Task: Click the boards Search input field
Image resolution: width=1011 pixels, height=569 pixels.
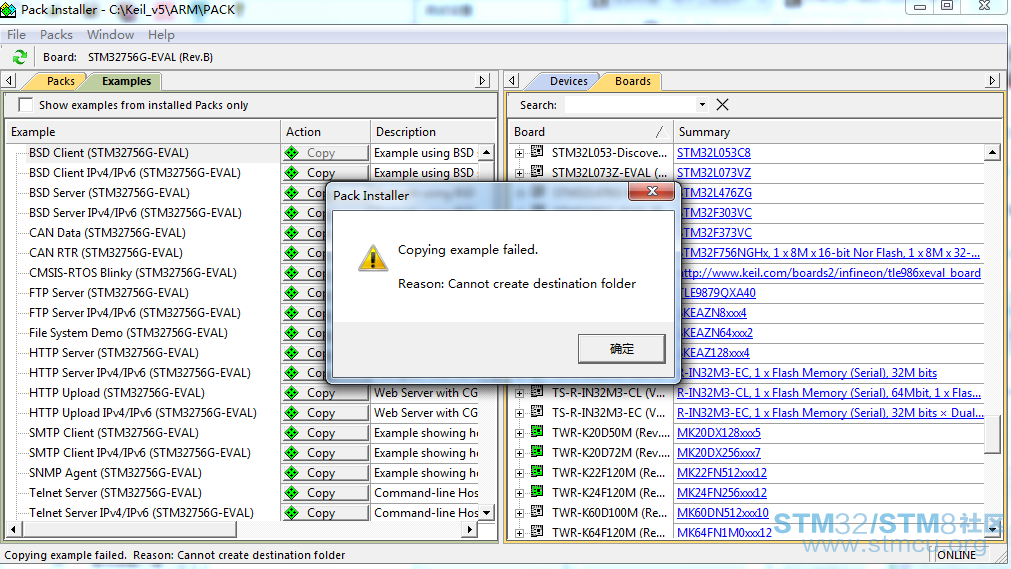Action: point(630,105)
